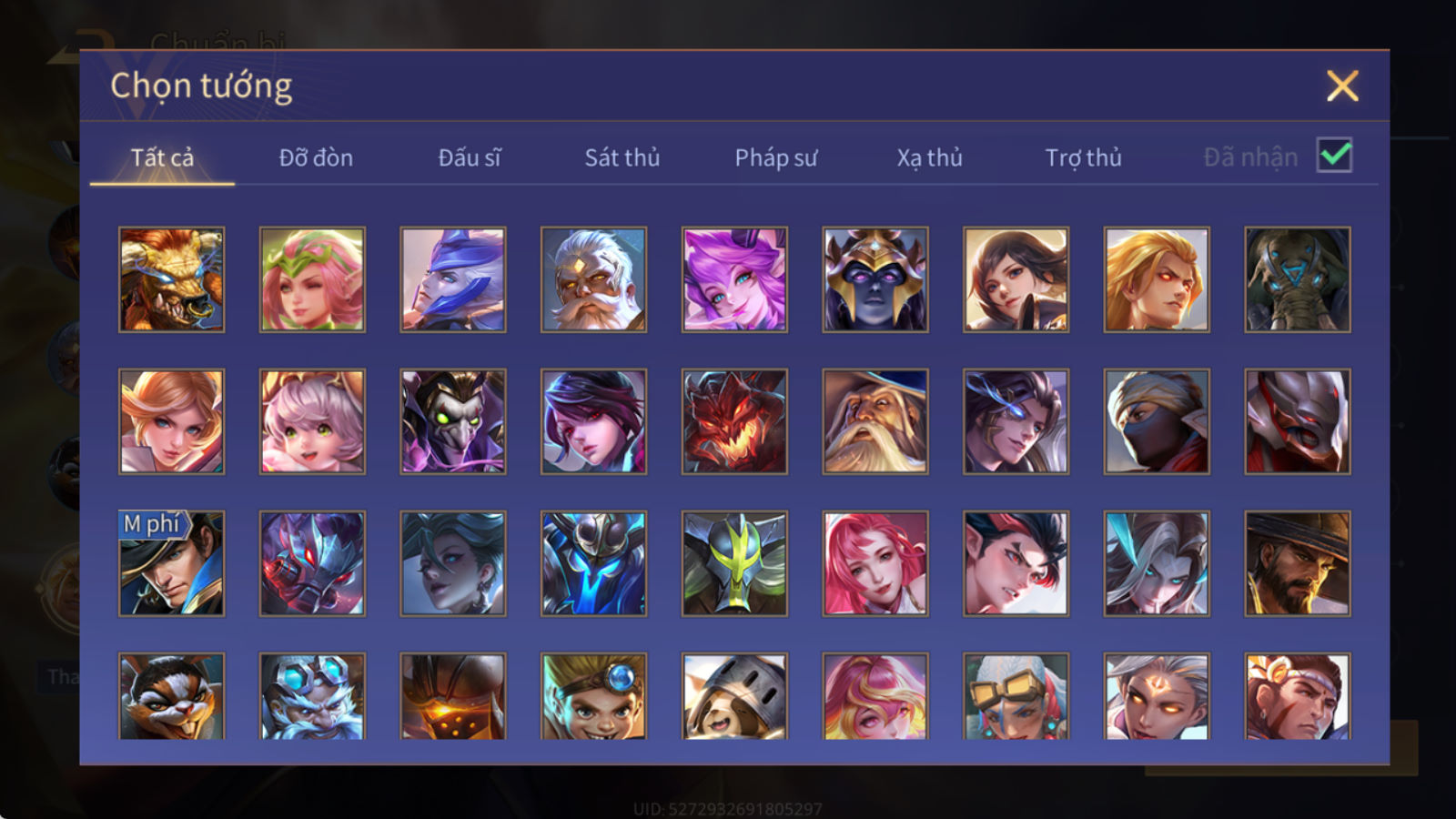Open the Sát thủ tab
This screenshot has height=819, width=1456.
(622, 157)
